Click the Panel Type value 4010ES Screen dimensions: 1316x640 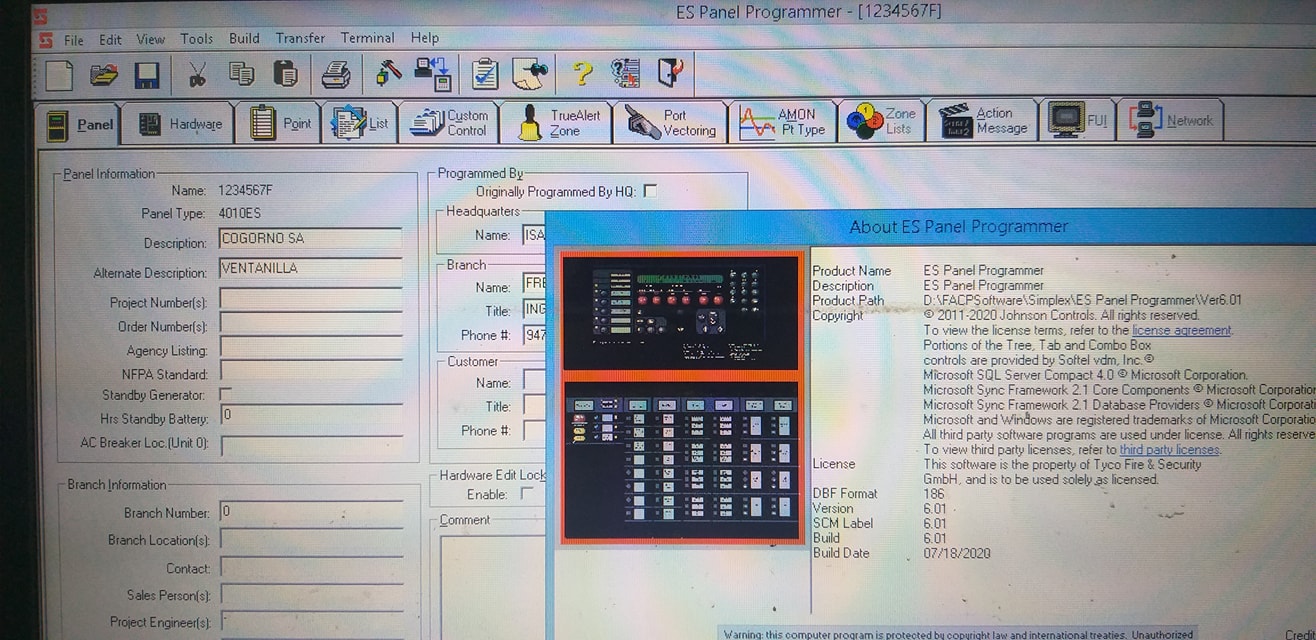click(240, 213)
